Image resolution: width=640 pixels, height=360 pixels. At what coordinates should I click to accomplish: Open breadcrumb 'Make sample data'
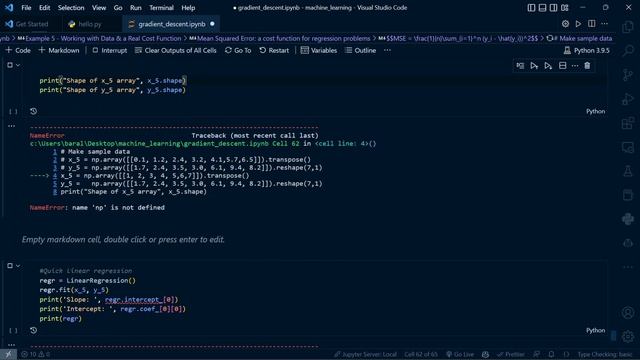click(x=579, y=38)
